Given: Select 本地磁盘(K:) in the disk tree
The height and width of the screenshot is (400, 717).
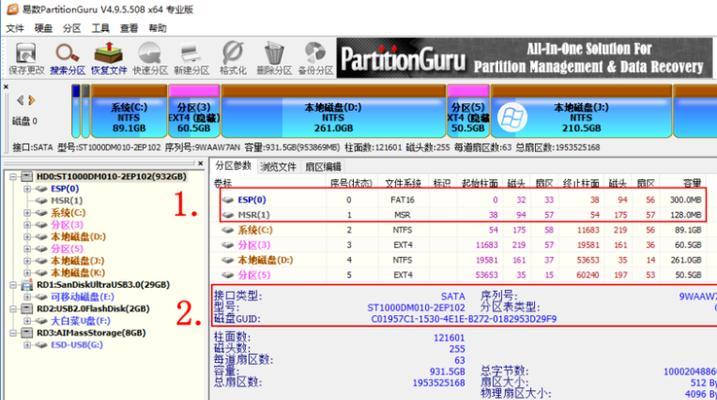Looking at the screenshot, I should [78, 273].
